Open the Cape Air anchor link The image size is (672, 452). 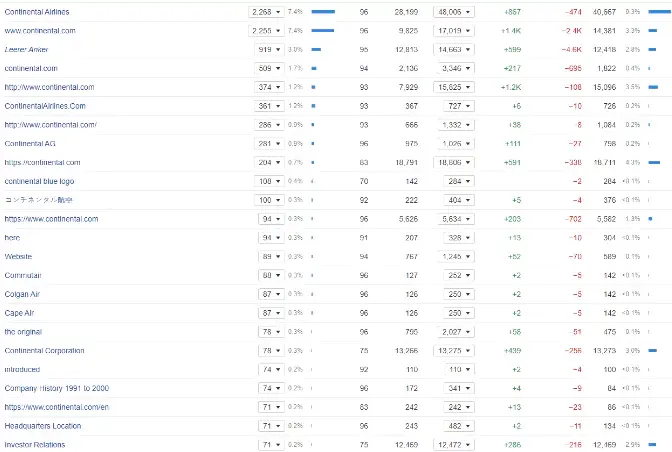tap(20, 313)
